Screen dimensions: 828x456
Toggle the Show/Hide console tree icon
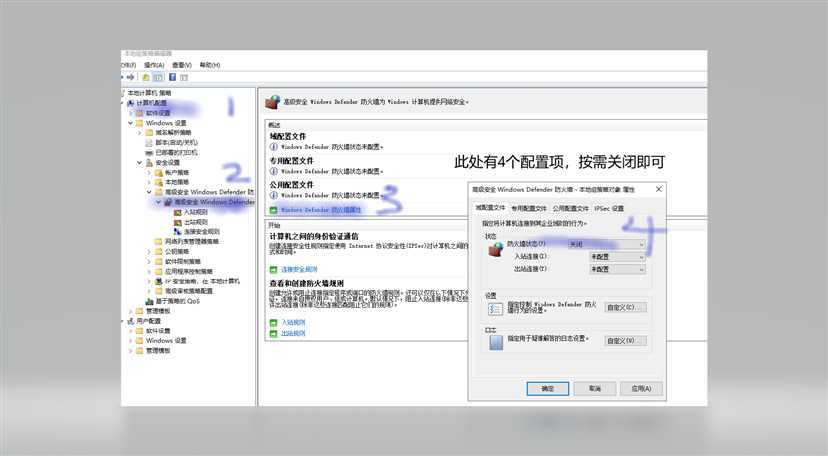pyautogui.click(x=158, y=77)
